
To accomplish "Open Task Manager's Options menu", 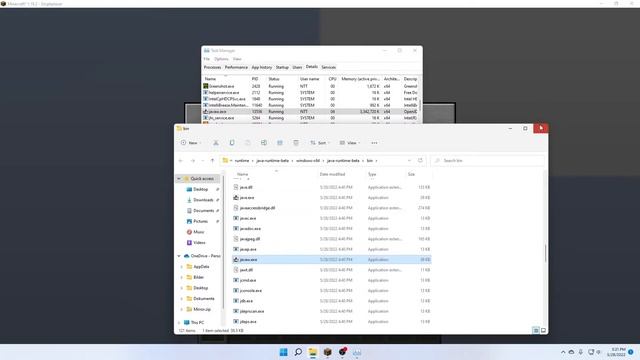I will coord(221,59).
